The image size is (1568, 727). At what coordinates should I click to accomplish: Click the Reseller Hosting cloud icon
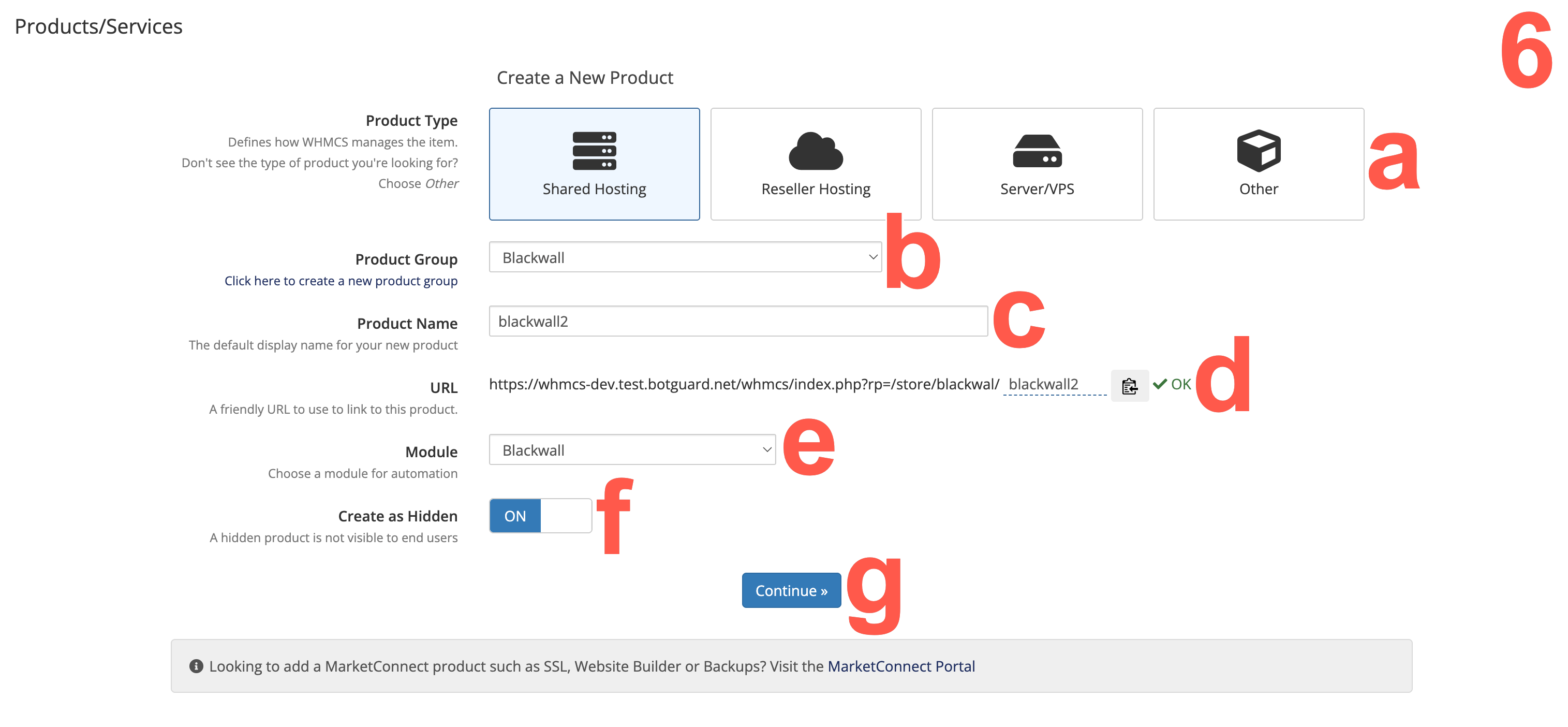(816, 150)
